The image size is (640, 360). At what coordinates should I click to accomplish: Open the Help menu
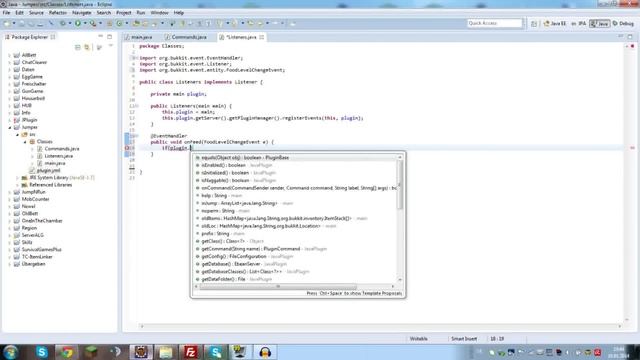pos(178,13)
